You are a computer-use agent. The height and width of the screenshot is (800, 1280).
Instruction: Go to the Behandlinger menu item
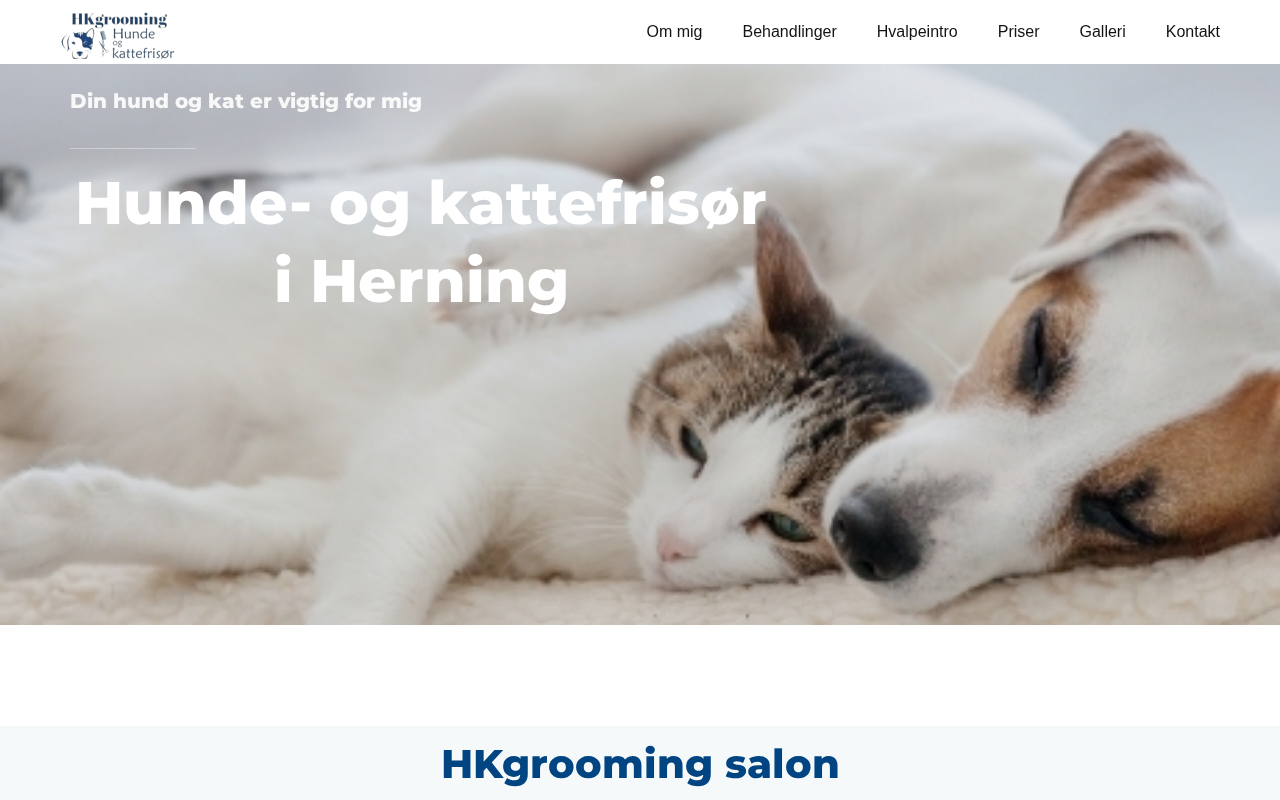tap(789, 32)
